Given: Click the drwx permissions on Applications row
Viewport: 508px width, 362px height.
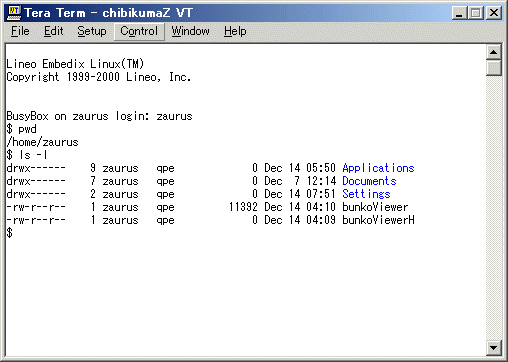Looking at the screenshot, I should [x=36, y=168].
